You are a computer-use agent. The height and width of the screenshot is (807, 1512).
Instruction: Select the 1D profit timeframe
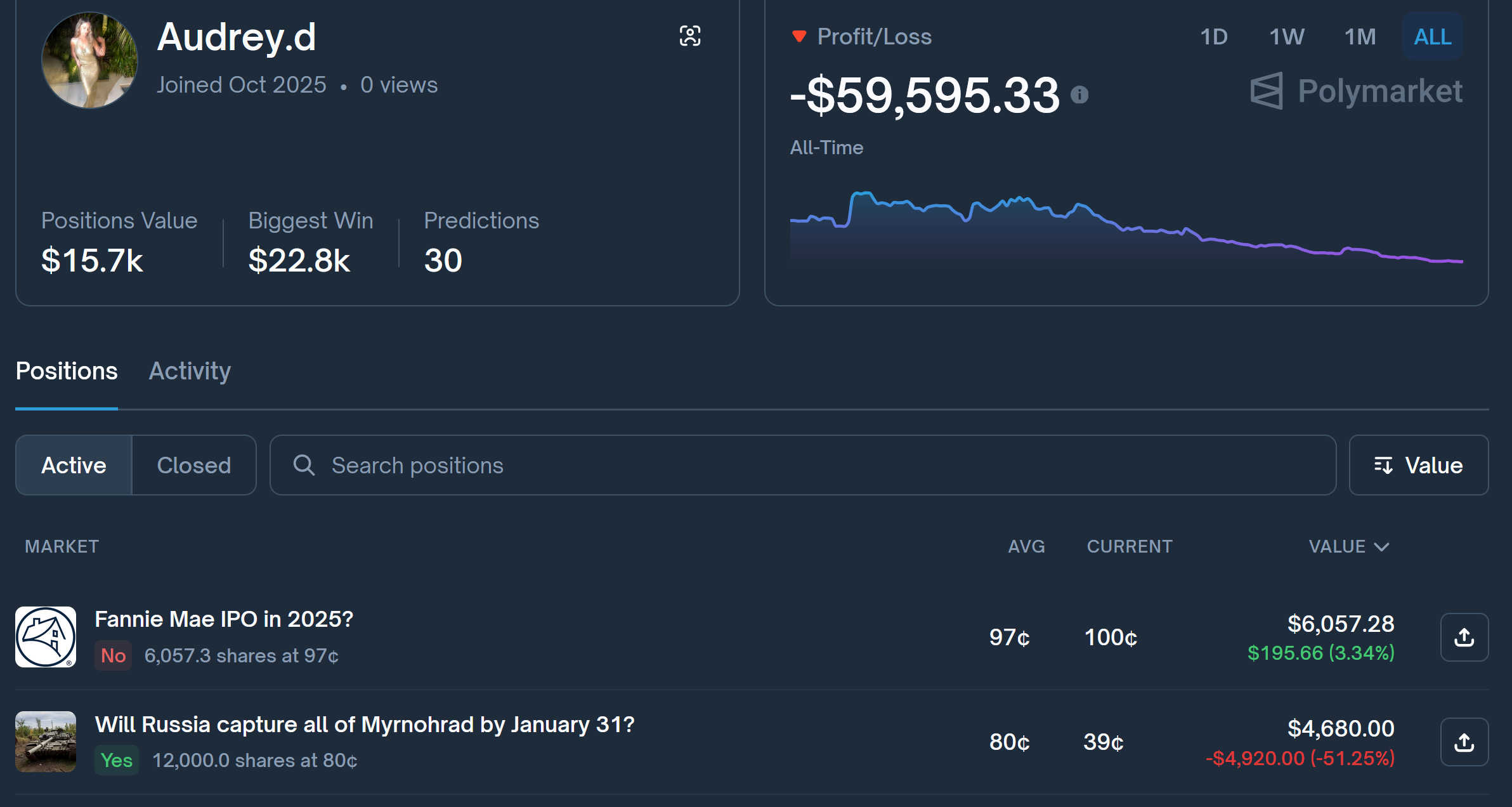point(1213,37)
